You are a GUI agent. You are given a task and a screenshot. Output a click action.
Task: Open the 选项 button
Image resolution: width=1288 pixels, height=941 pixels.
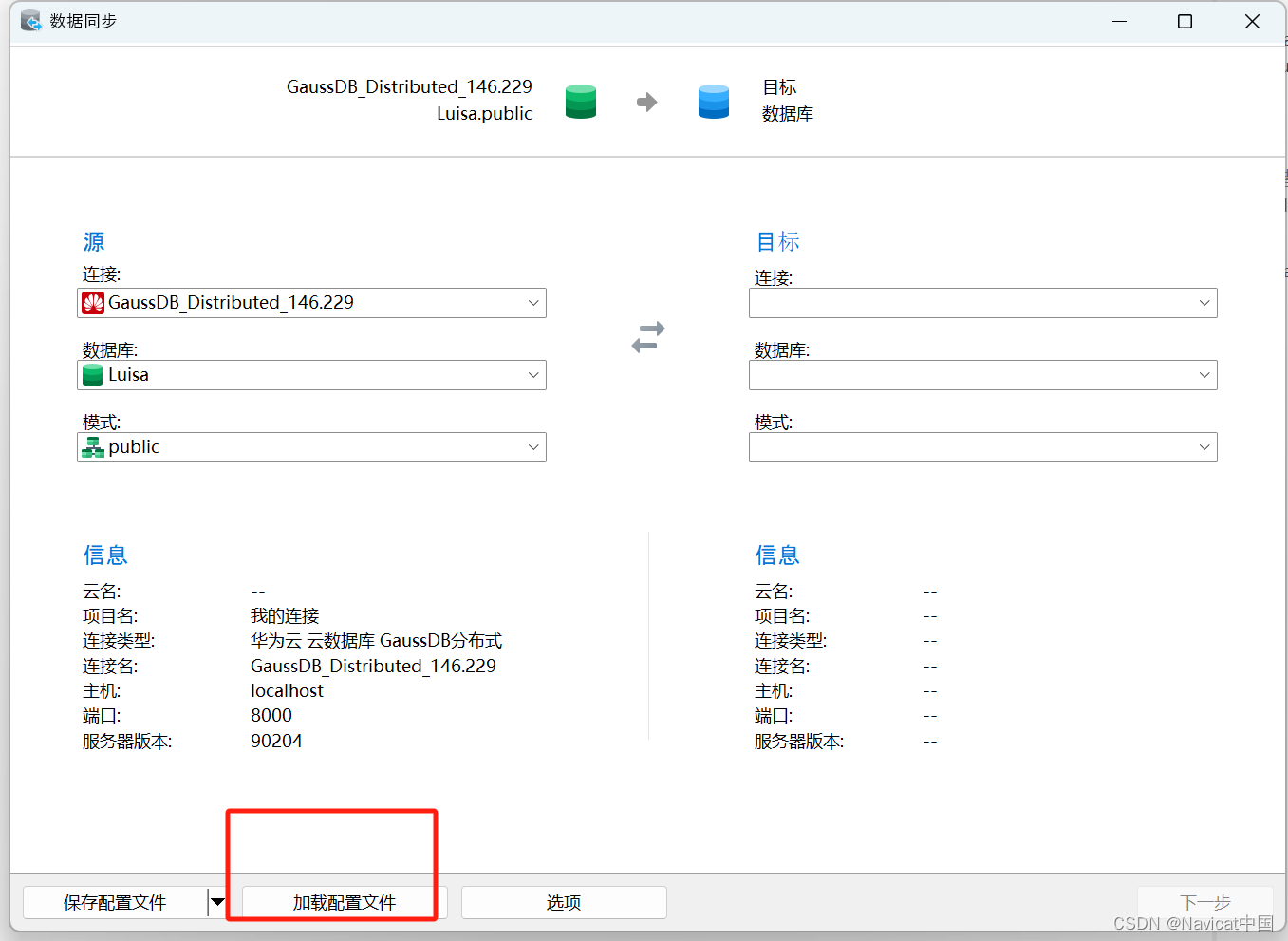click(x=564, y=902)
